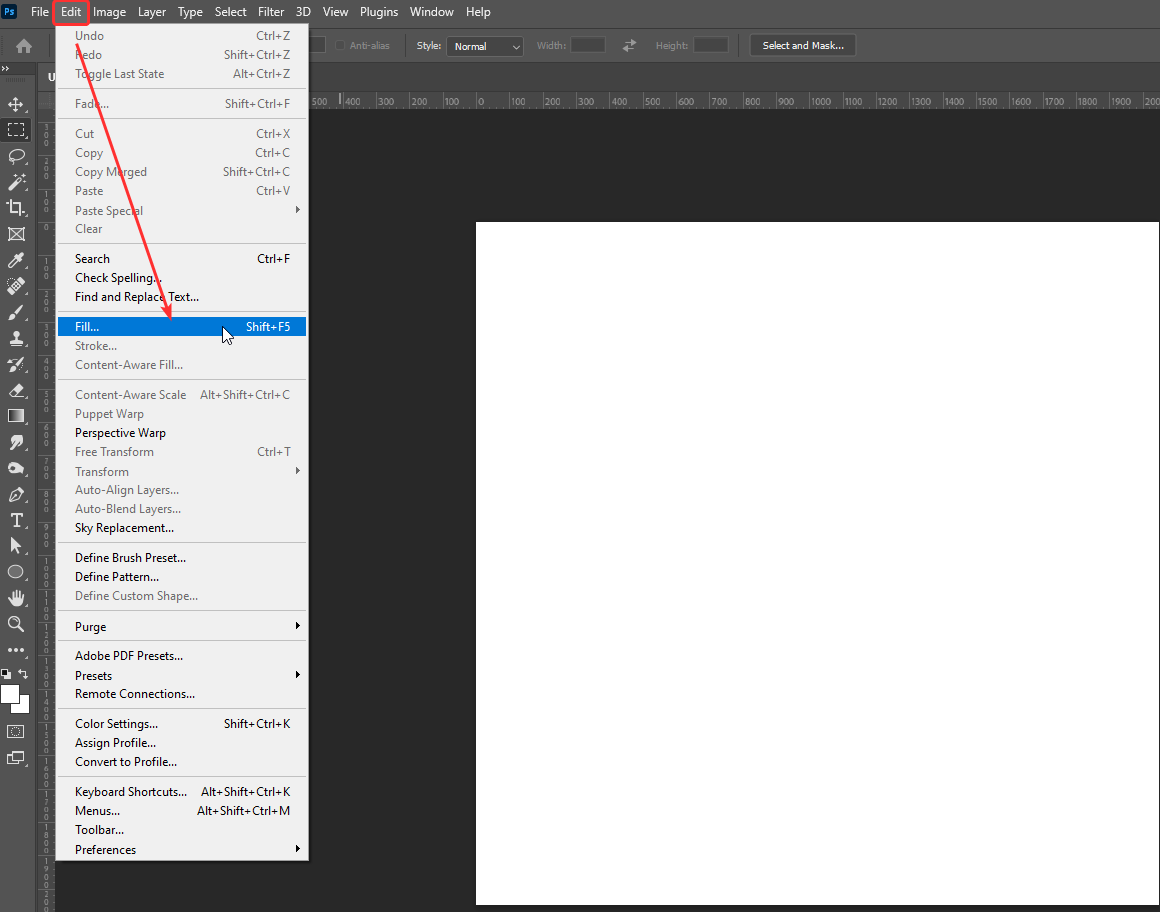The width and height of the screenshot is (1160, 912).
Task: Select the Magic Wand tool
Action: pos(16,182)
